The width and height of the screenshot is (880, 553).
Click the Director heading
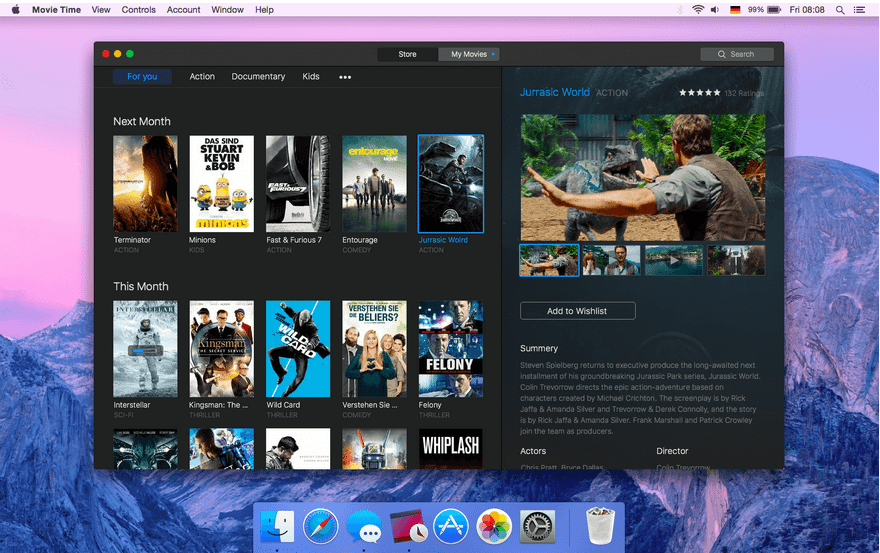pyautogui.click(x=672, y=451)
